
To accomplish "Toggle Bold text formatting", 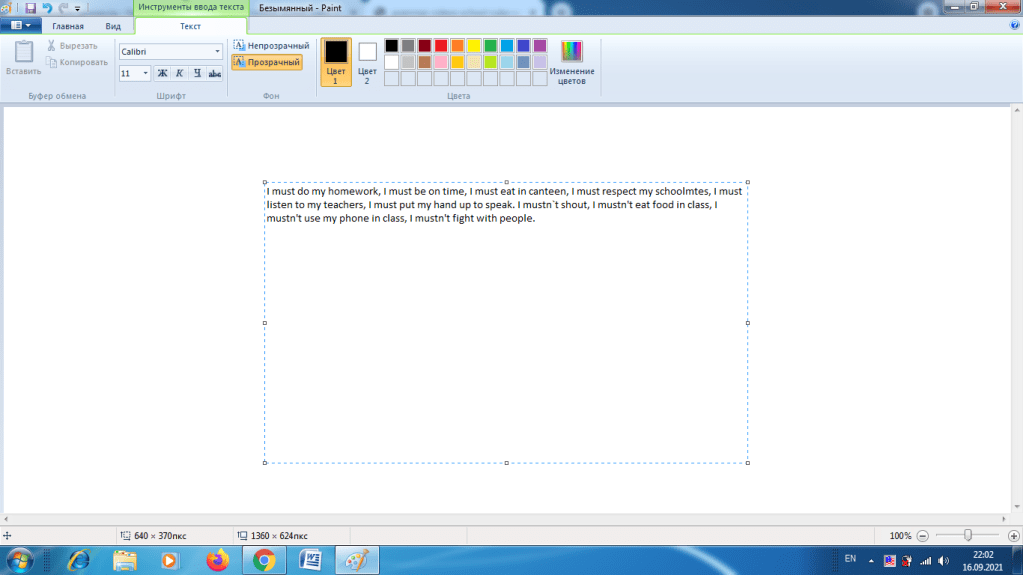I will pos(162,73).
